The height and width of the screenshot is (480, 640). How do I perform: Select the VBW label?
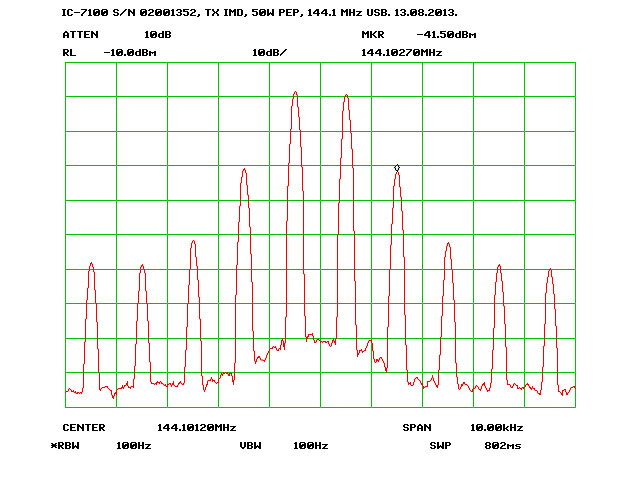(x=250, y=446)
